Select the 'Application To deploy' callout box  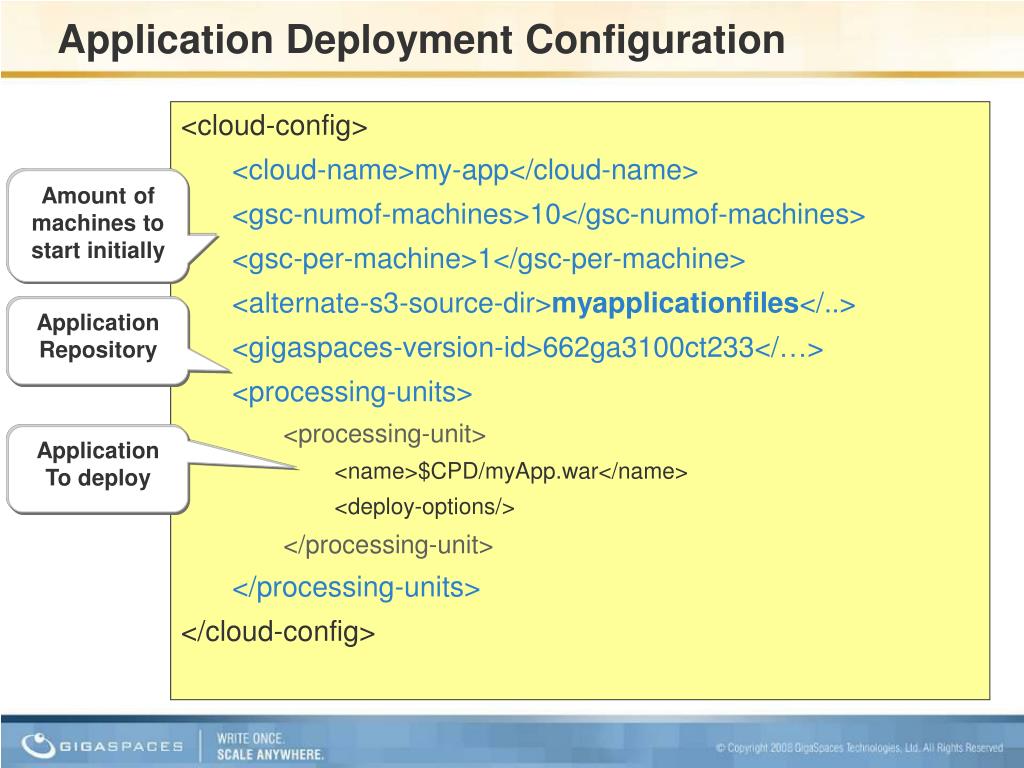(x=98, y=465)
